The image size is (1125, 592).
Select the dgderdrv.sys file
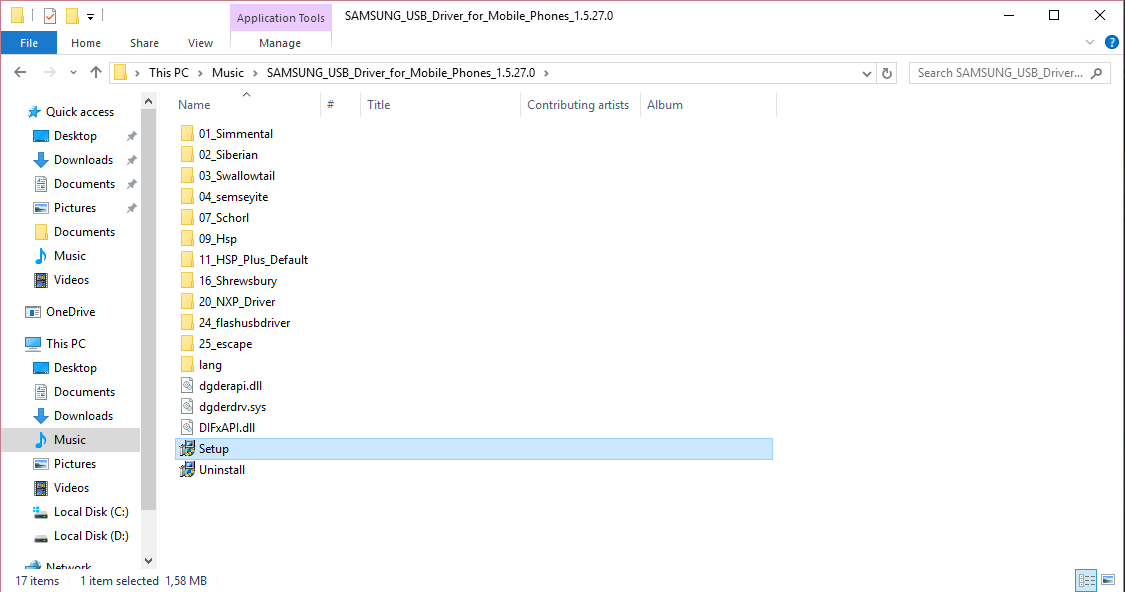tap(232, 407)
